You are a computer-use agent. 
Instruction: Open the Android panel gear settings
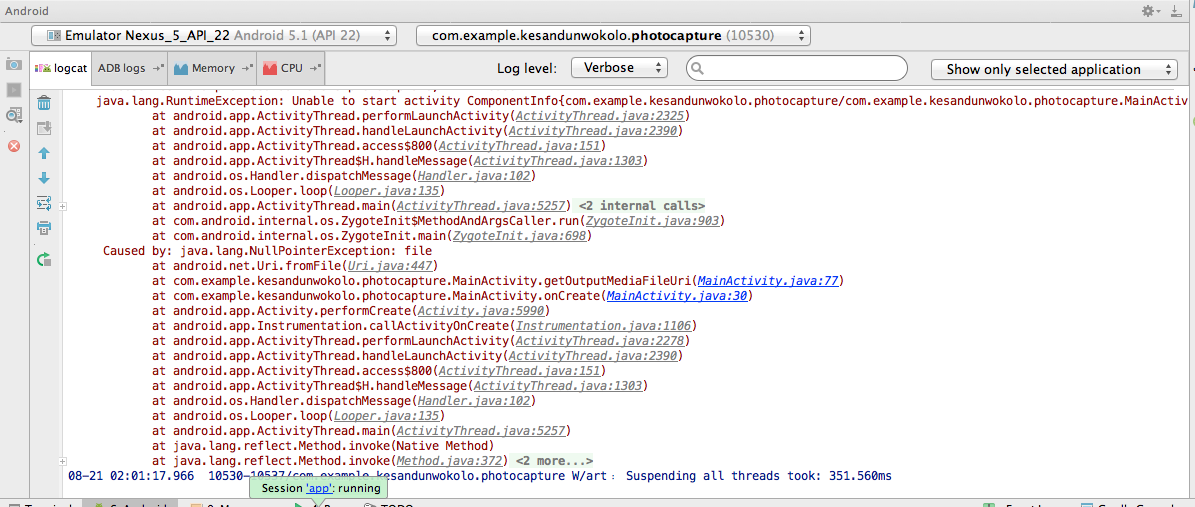1149,11
